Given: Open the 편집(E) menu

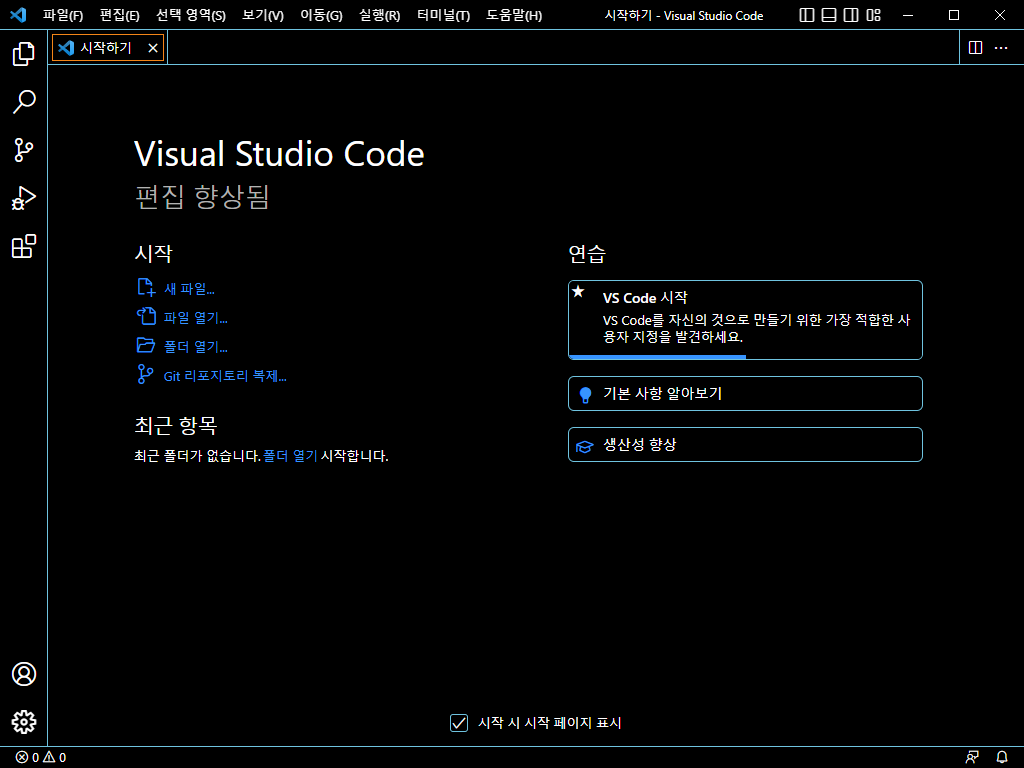Looking at the screenshot, I should pyautogui.click(x=120, y=15).
